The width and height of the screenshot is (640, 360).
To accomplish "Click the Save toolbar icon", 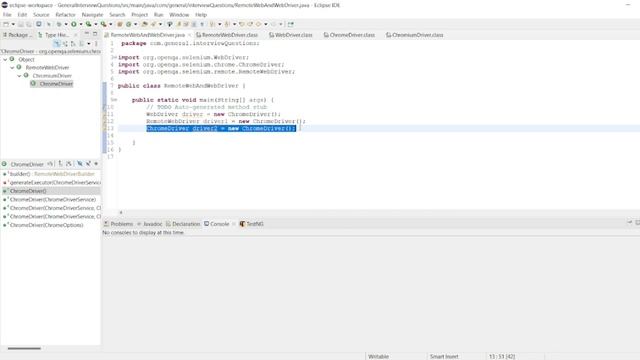I will click(x=20, y=24).
